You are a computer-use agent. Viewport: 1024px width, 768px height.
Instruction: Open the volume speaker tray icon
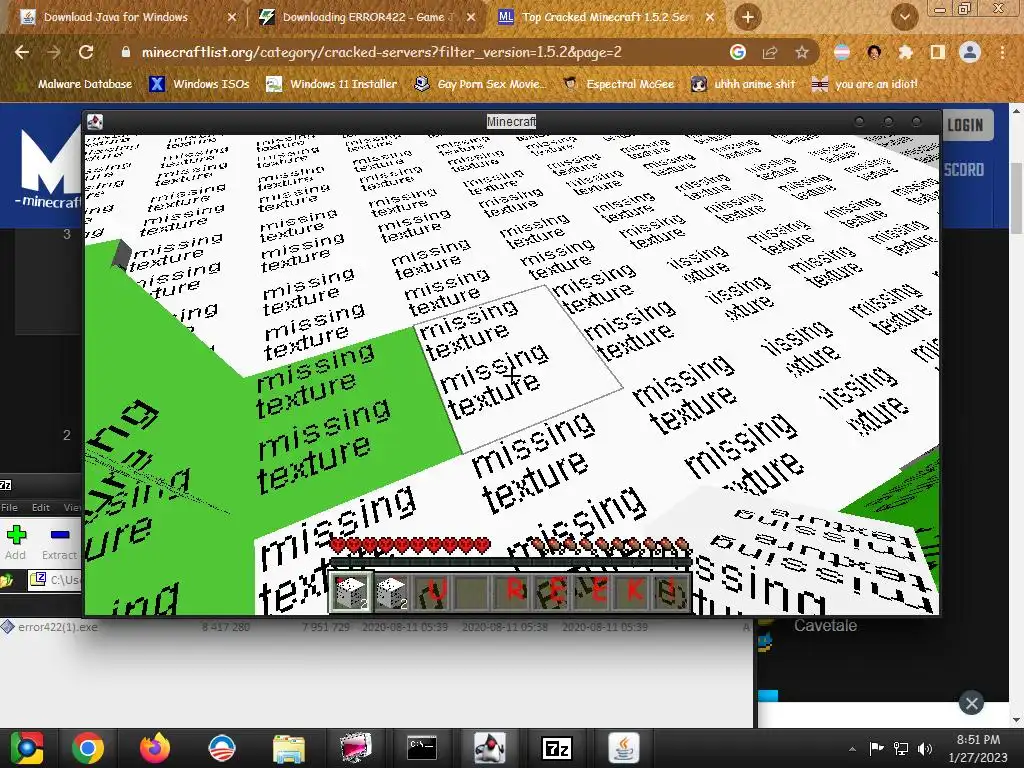click(x=925, y=748)
